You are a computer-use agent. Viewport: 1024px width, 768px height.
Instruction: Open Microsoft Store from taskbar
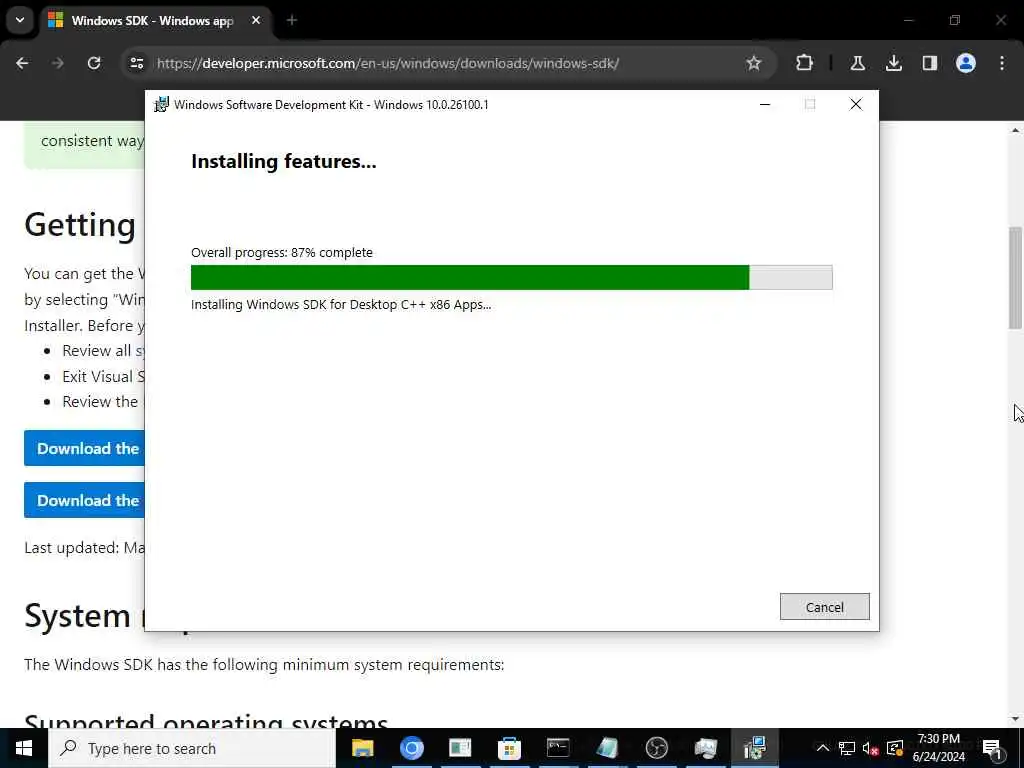(509, 748)
